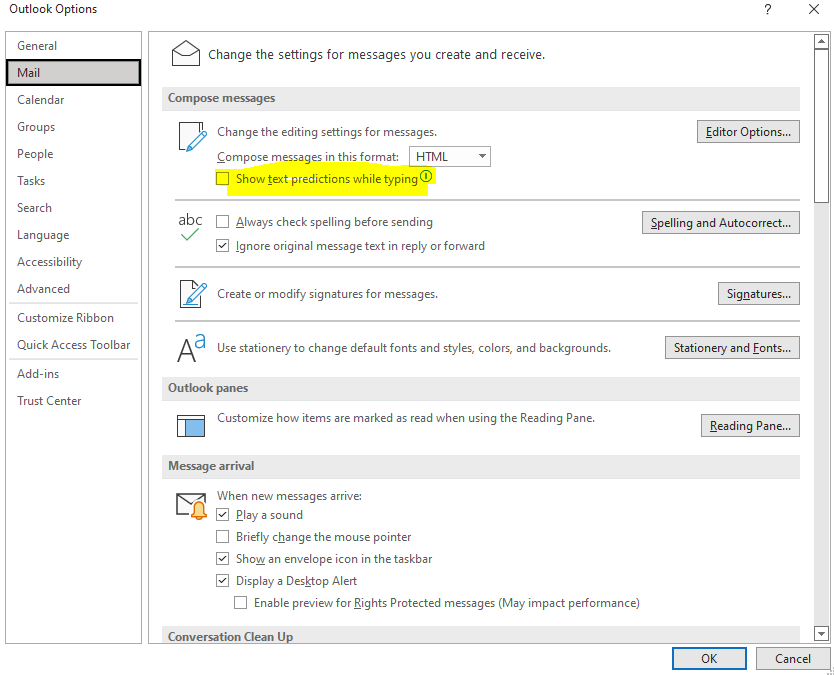Open the Trust Center category

click(73, 401)
